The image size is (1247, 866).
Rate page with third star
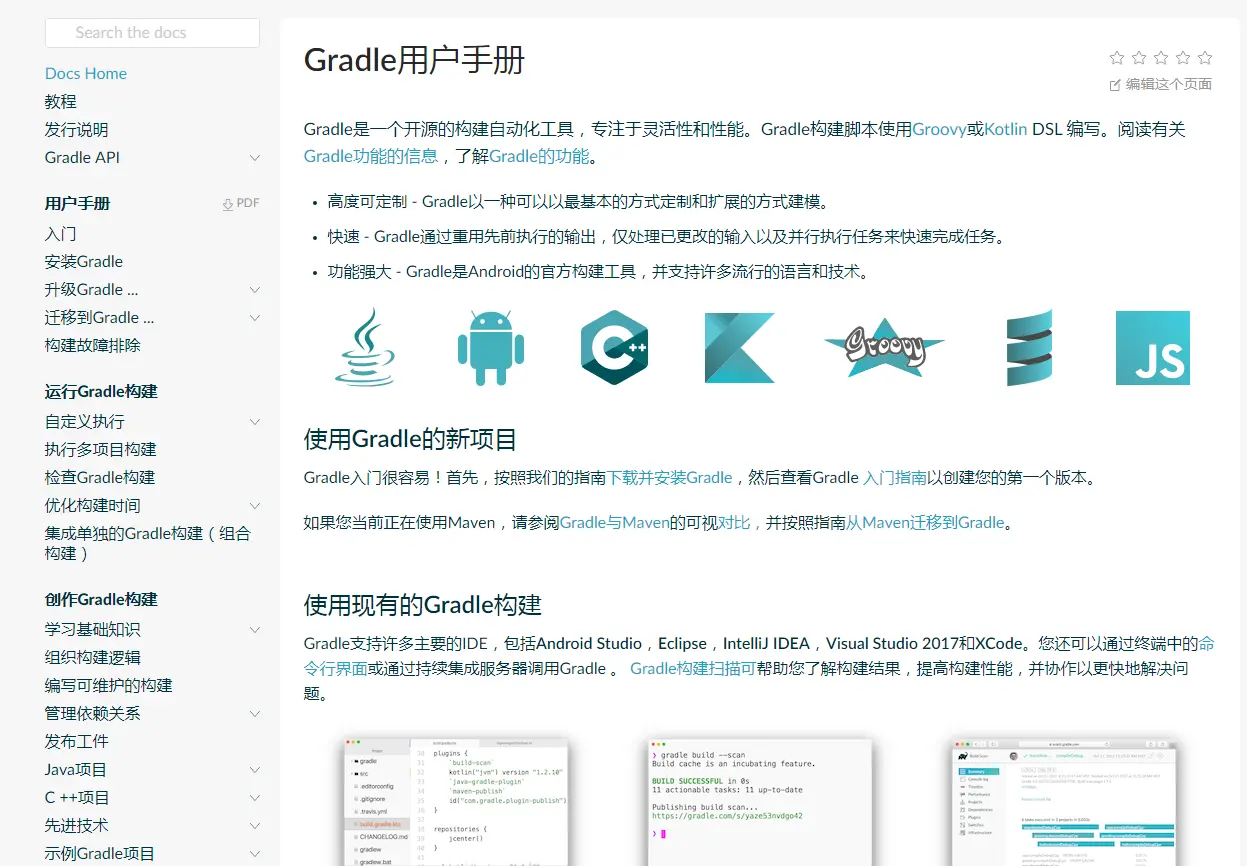pyautogui.click(x=1161, y=58)
